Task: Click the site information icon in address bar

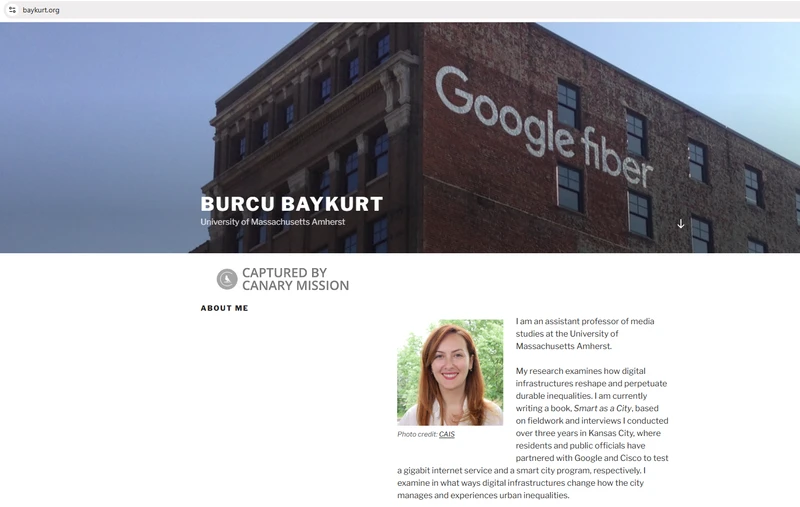Action: 11,10
